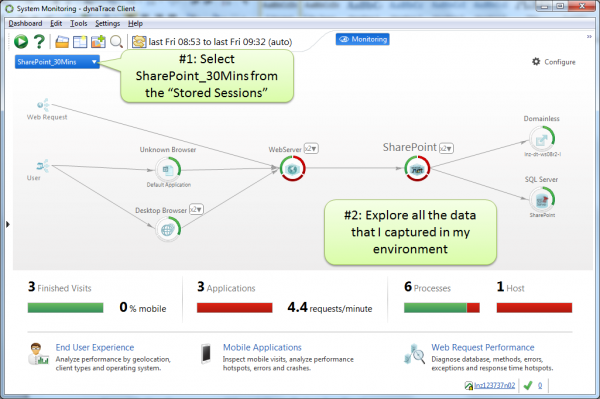Click the Web Request Performance magnifier icon
The width and height of the screenshot is (600, 399).
coord(415,354)
